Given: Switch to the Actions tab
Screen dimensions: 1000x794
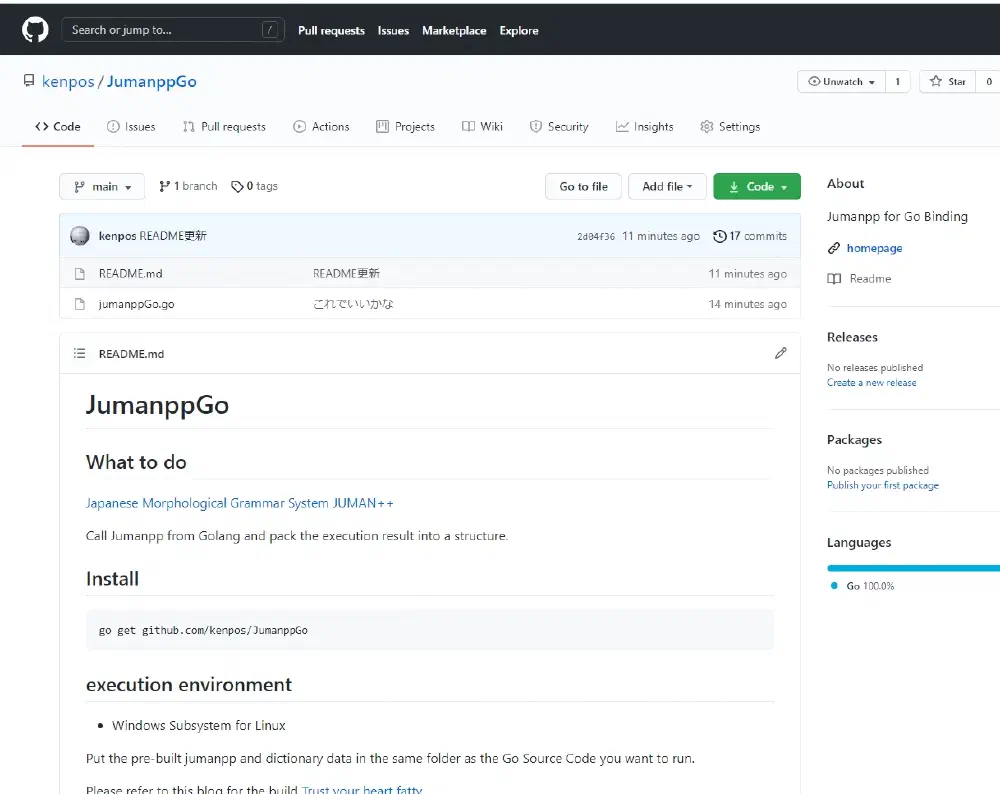Looking at the screenshot, I should [x=321, y=126].
